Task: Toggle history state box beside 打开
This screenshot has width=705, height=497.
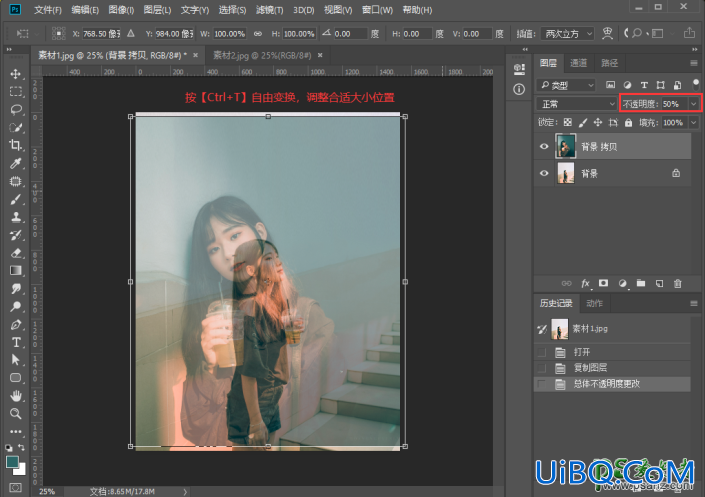Action: [x=542, y=352]
